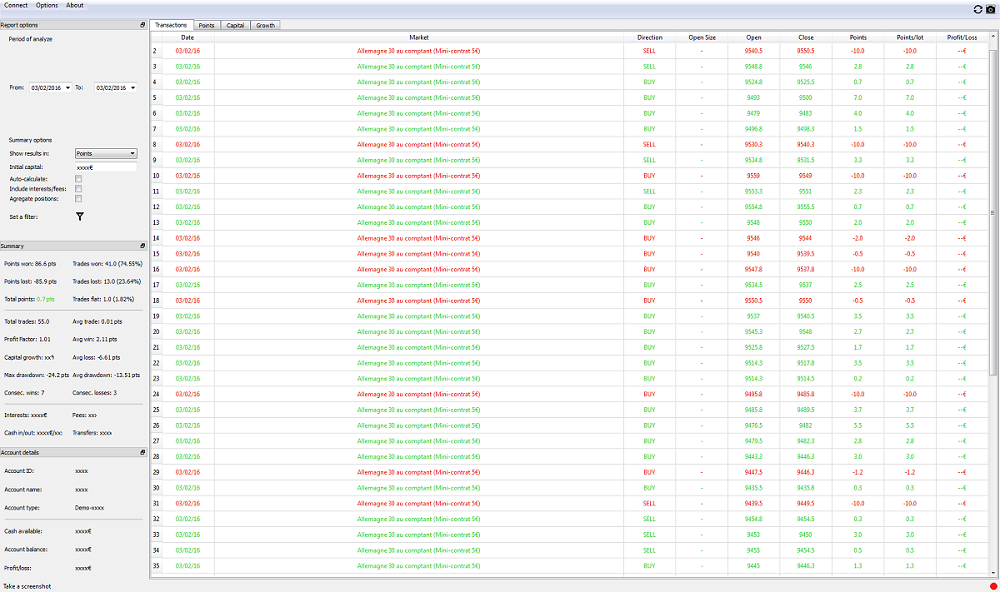This screenshot has height=592, width=1000.
Task: Click 'Avg loss: -6.61 pts' text
Action: [x=96, y=357]
